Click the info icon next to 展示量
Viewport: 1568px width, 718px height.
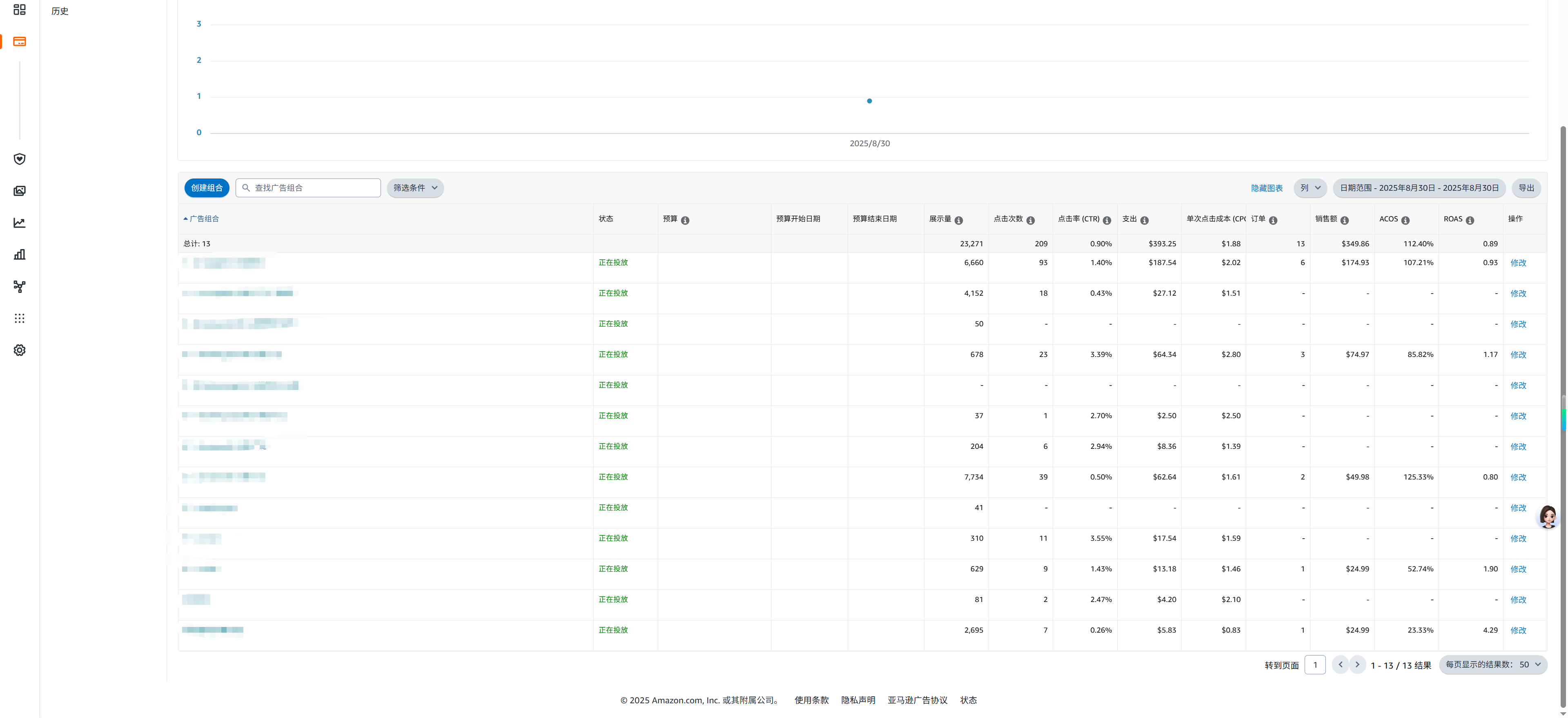click(x=959, y=221)
